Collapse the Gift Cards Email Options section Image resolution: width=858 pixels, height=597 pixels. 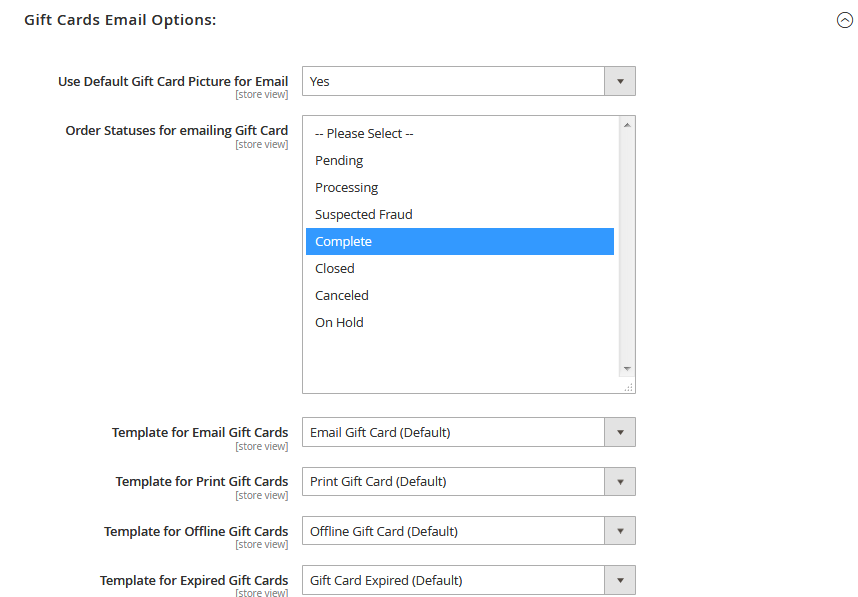[x=844, y=20]
